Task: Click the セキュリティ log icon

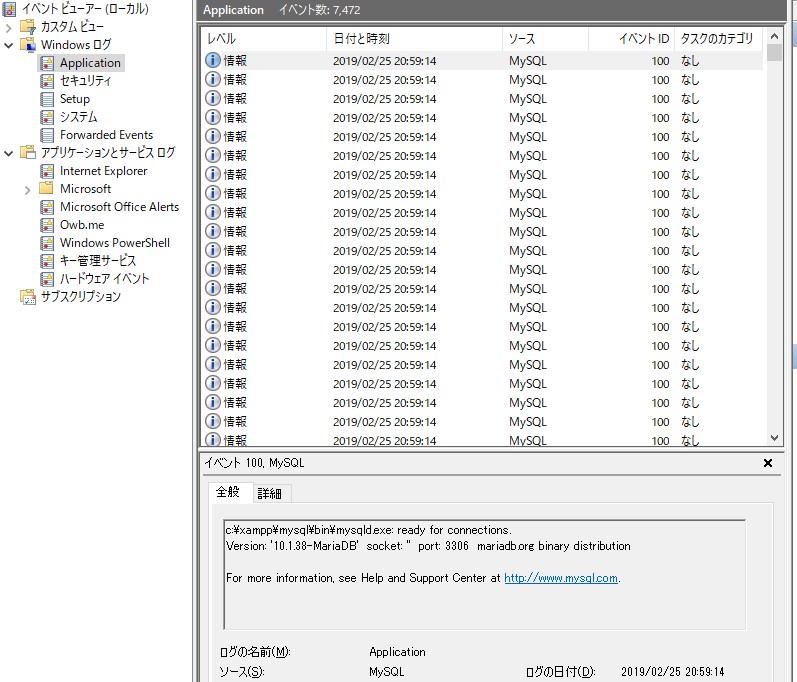Action: [47, 81]
